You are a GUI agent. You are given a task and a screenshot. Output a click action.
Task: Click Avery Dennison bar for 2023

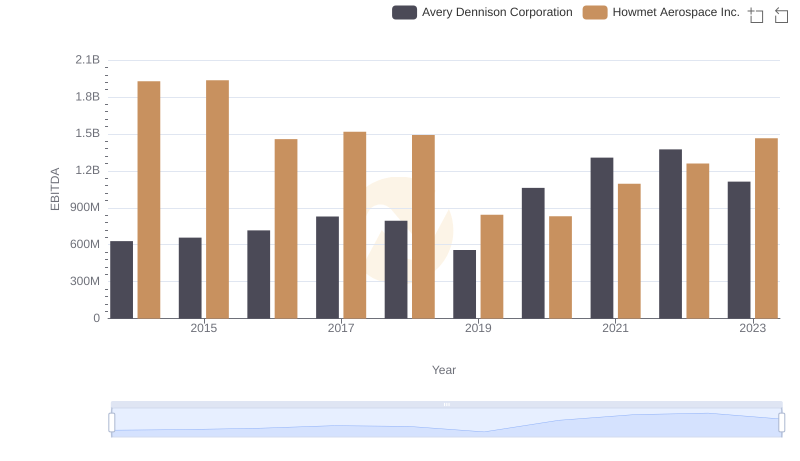(x=739, y=250)
